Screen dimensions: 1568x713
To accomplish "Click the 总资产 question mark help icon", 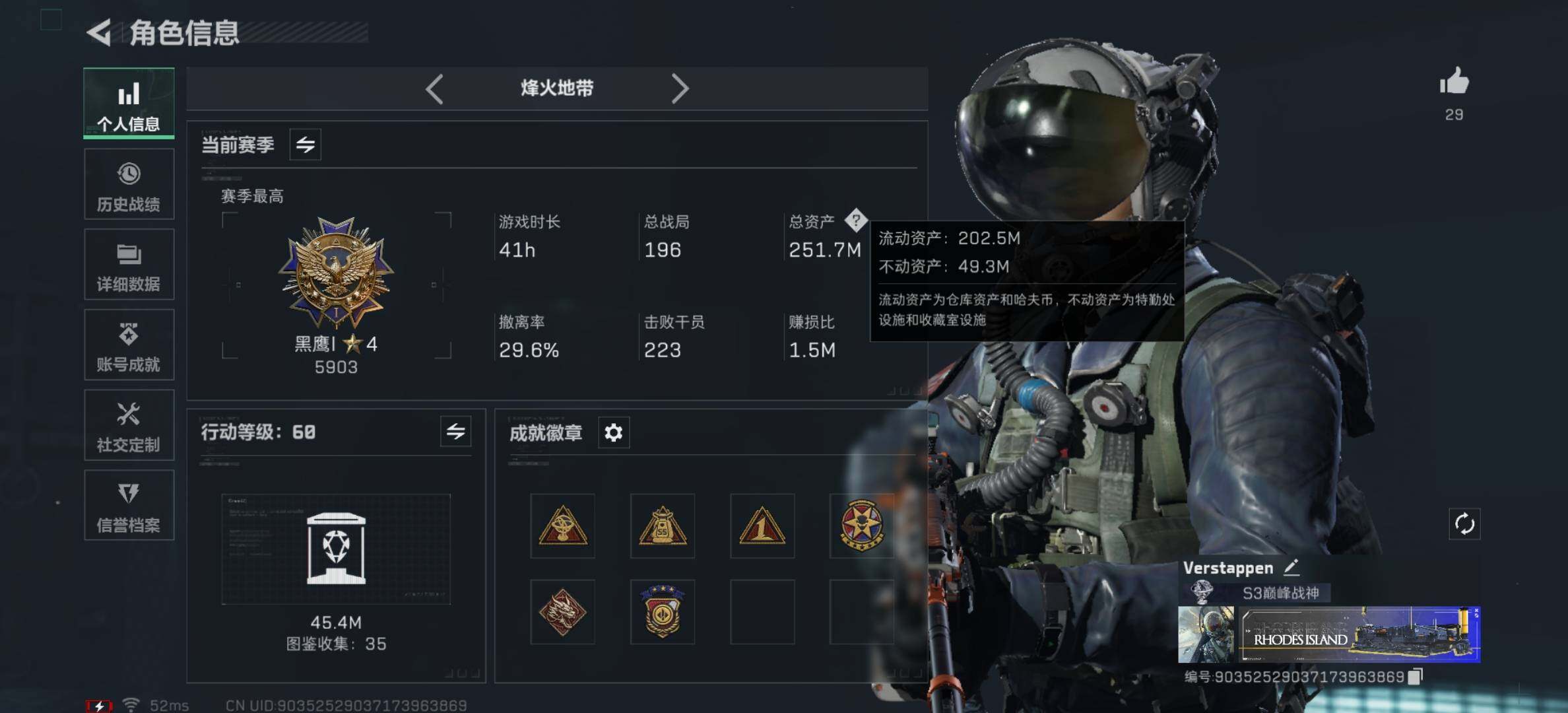I will coord(855,221).
